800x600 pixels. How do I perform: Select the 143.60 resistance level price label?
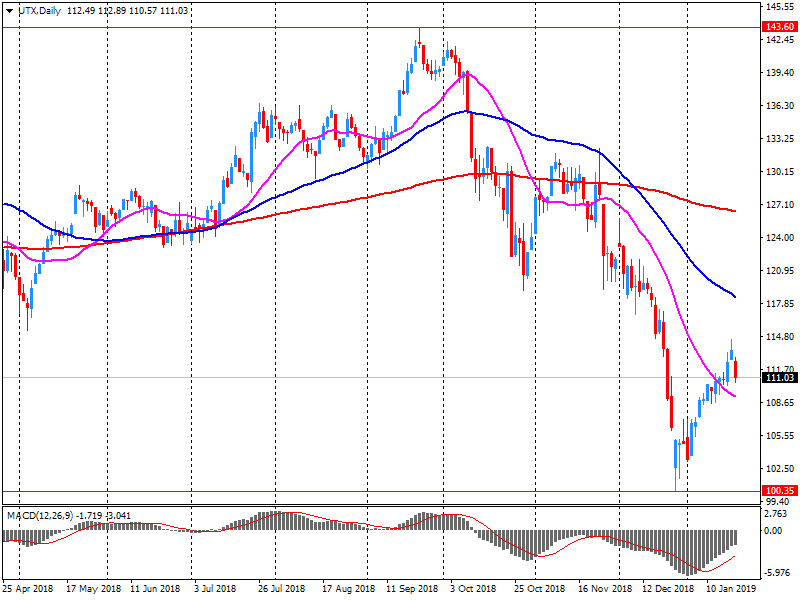(780, 27)
